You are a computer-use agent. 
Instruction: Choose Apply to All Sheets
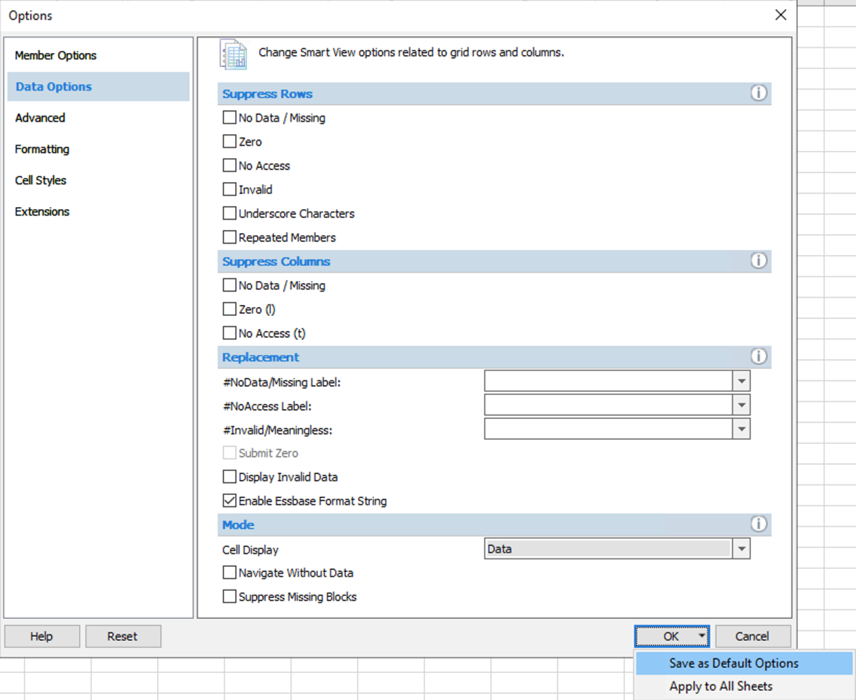coord(720,687)
